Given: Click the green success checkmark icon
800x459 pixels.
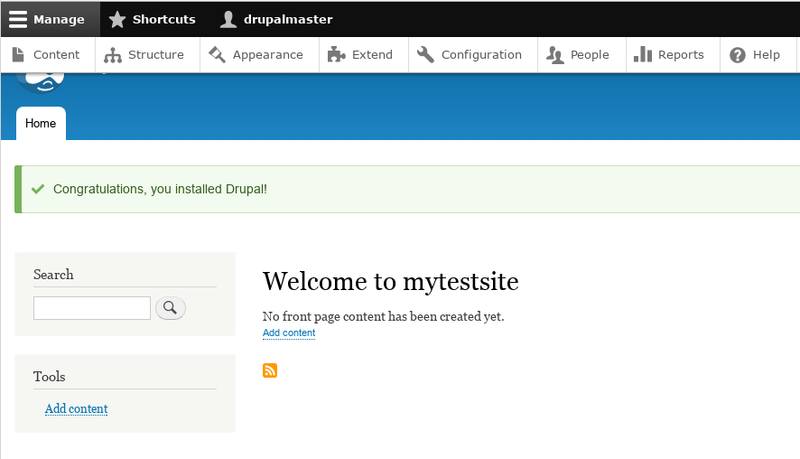Looking at the screenshot, I should pyautogui.click(x=38, y=189).
